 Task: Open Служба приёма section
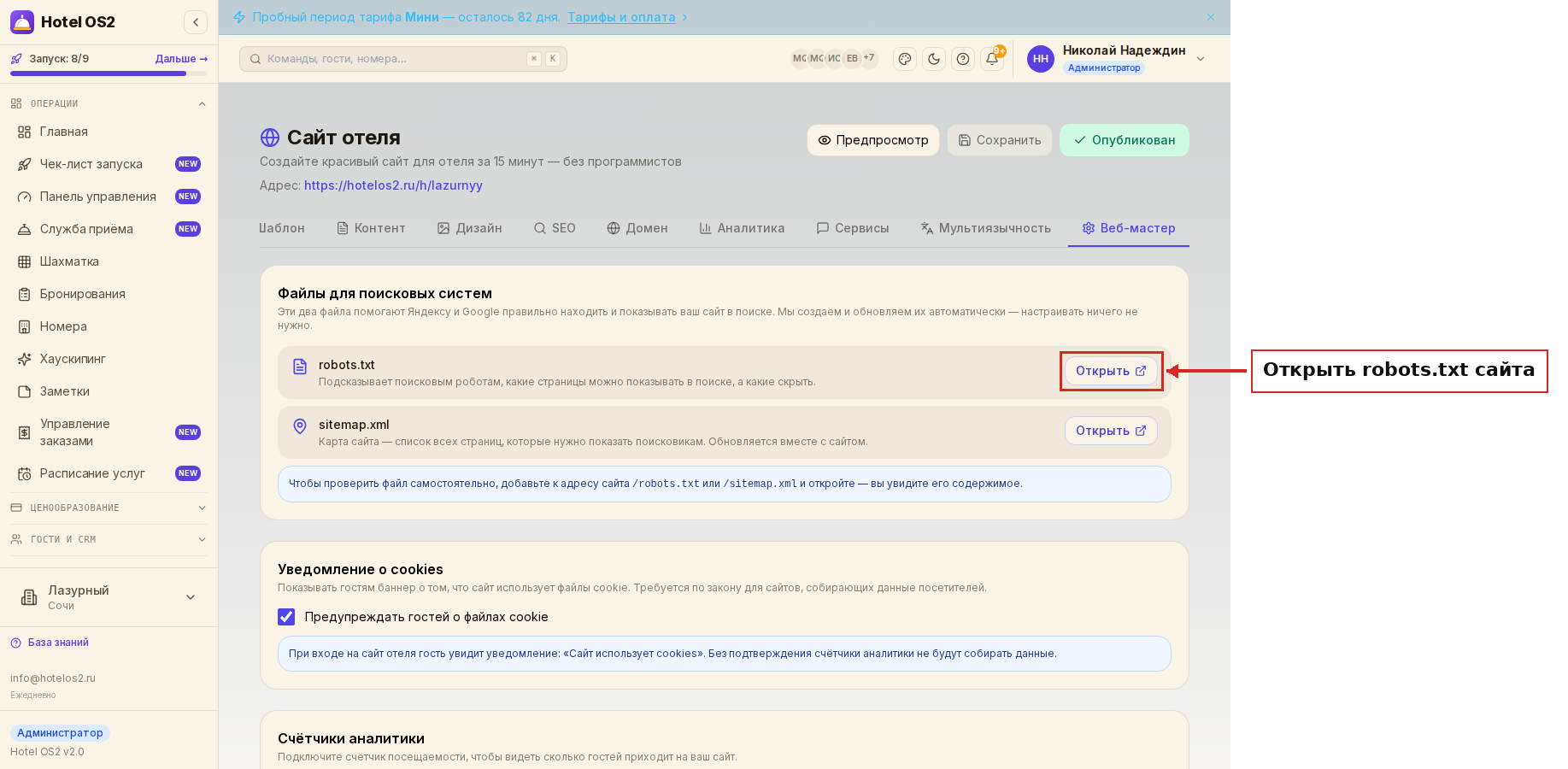(109, 229)
